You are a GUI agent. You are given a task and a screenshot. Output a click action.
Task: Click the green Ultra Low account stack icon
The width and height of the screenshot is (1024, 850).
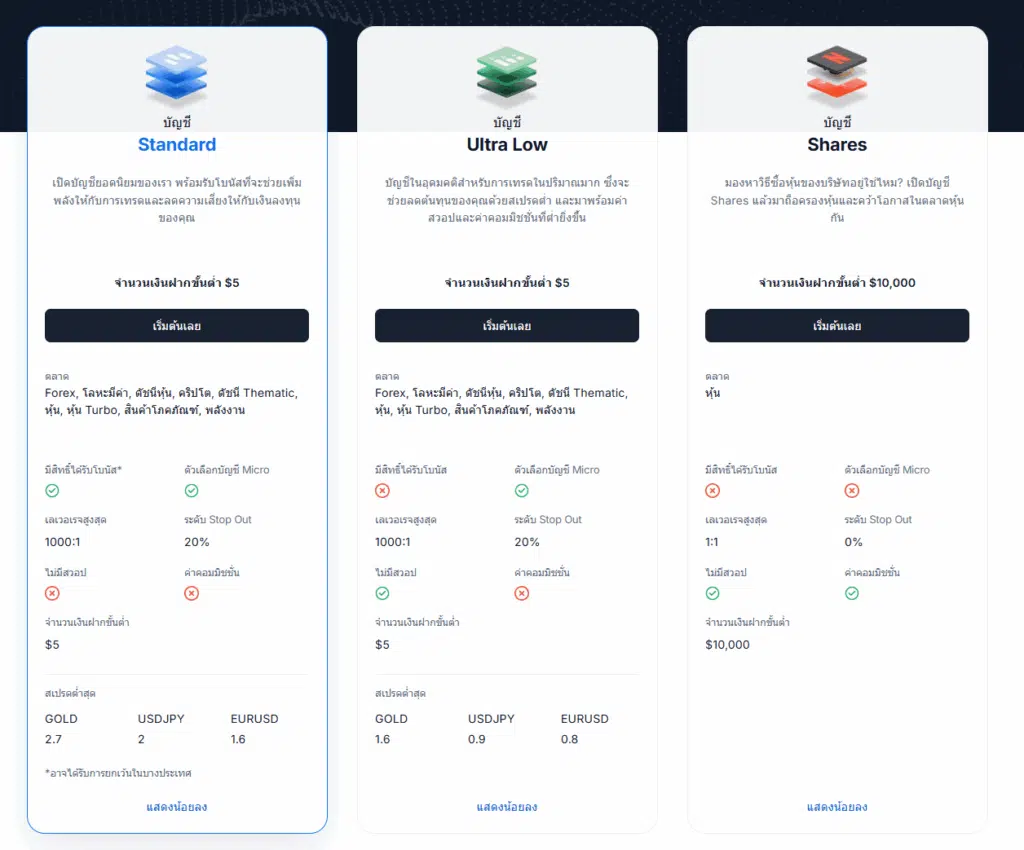click(507, 76)
